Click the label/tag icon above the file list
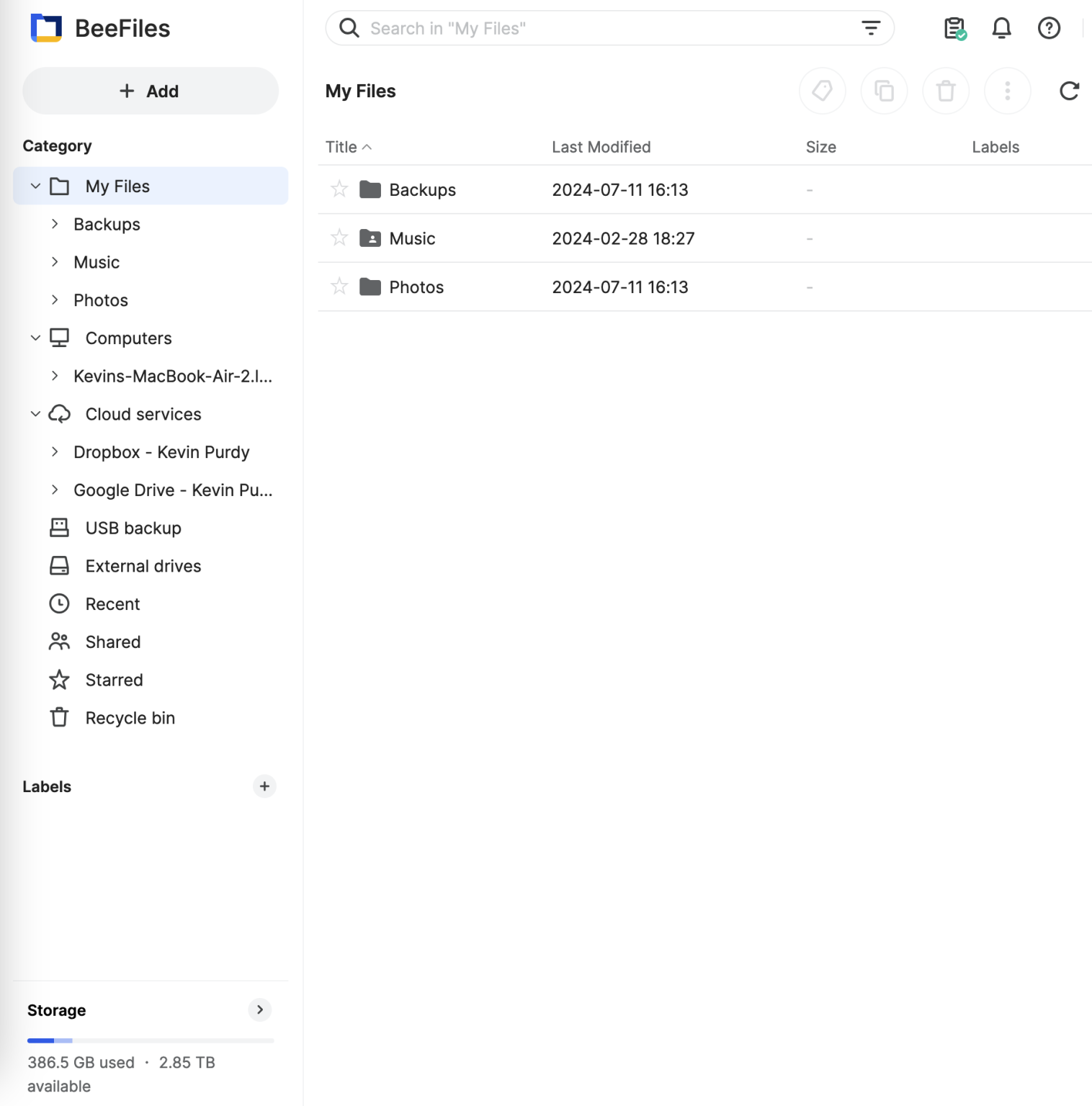The width and height of the screenshot is (1092, 1106). (822, 91)
